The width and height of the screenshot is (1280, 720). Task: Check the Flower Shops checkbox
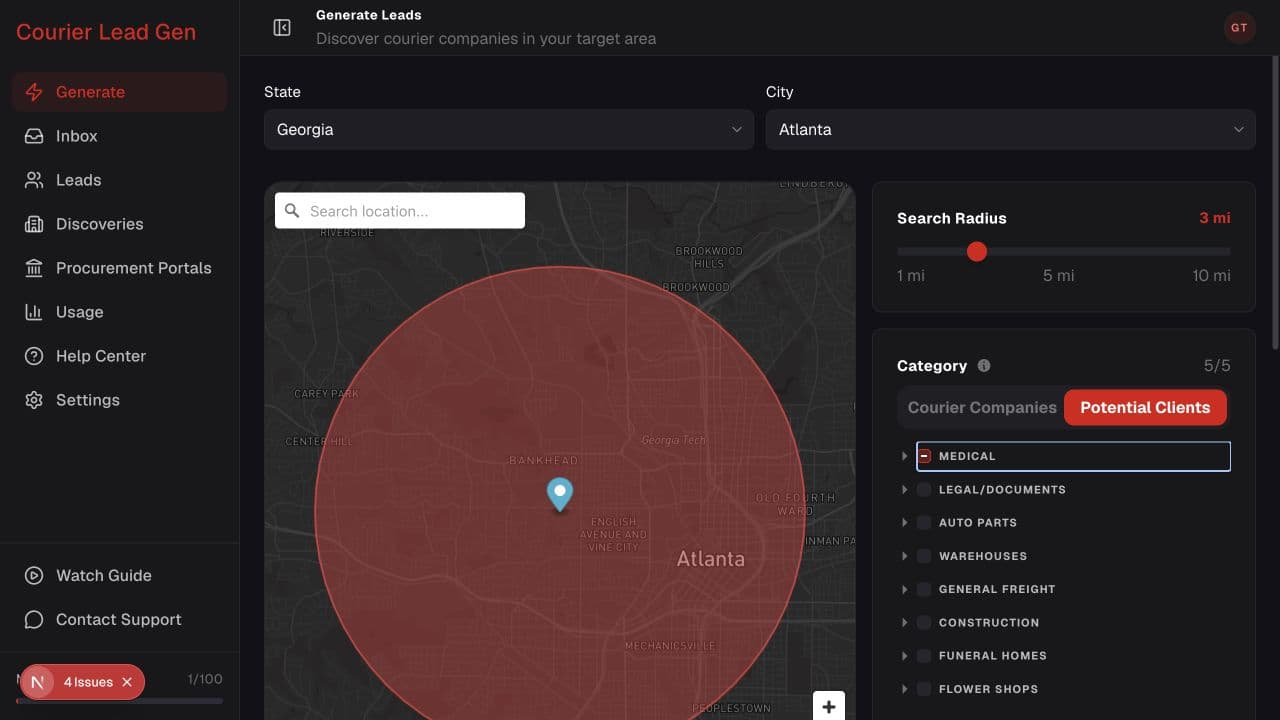924,689
